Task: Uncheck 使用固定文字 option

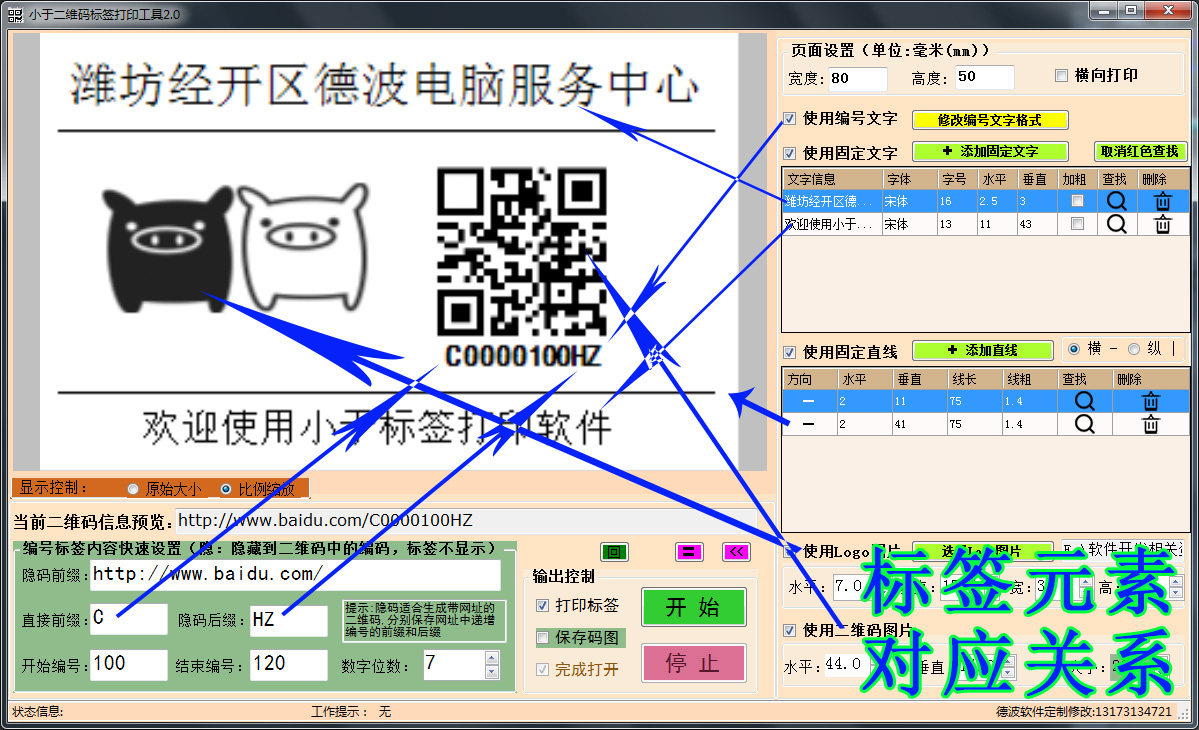Action: 790,153
